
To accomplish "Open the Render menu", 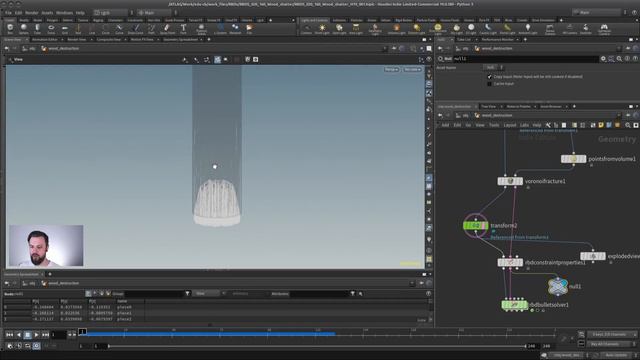I will pyautogui.click(x=31, y=13).
